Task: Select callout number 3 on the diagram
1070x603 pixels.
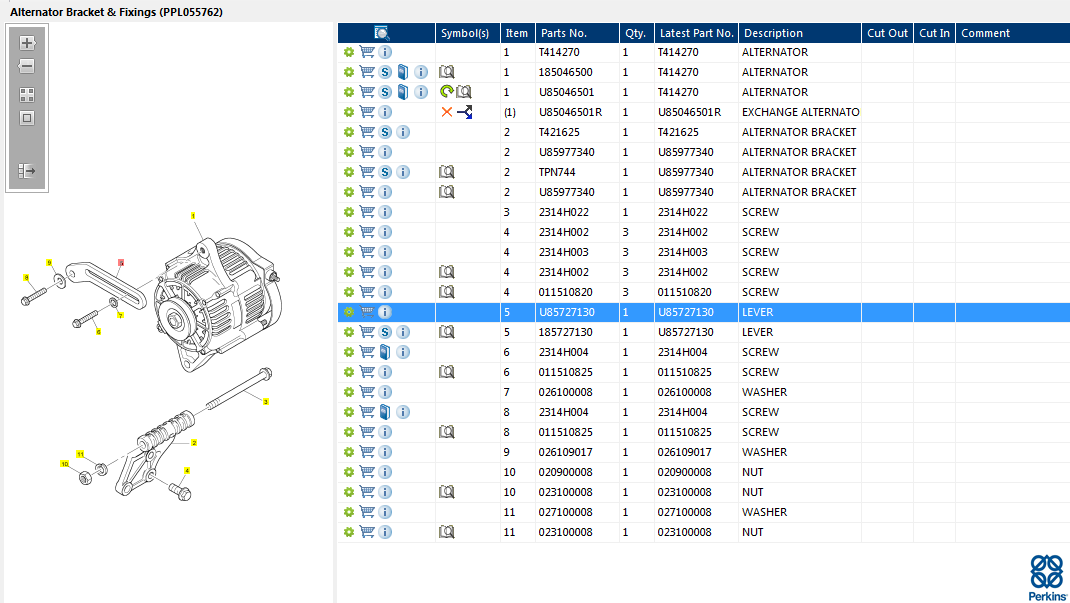Action: tap(266, 402)
